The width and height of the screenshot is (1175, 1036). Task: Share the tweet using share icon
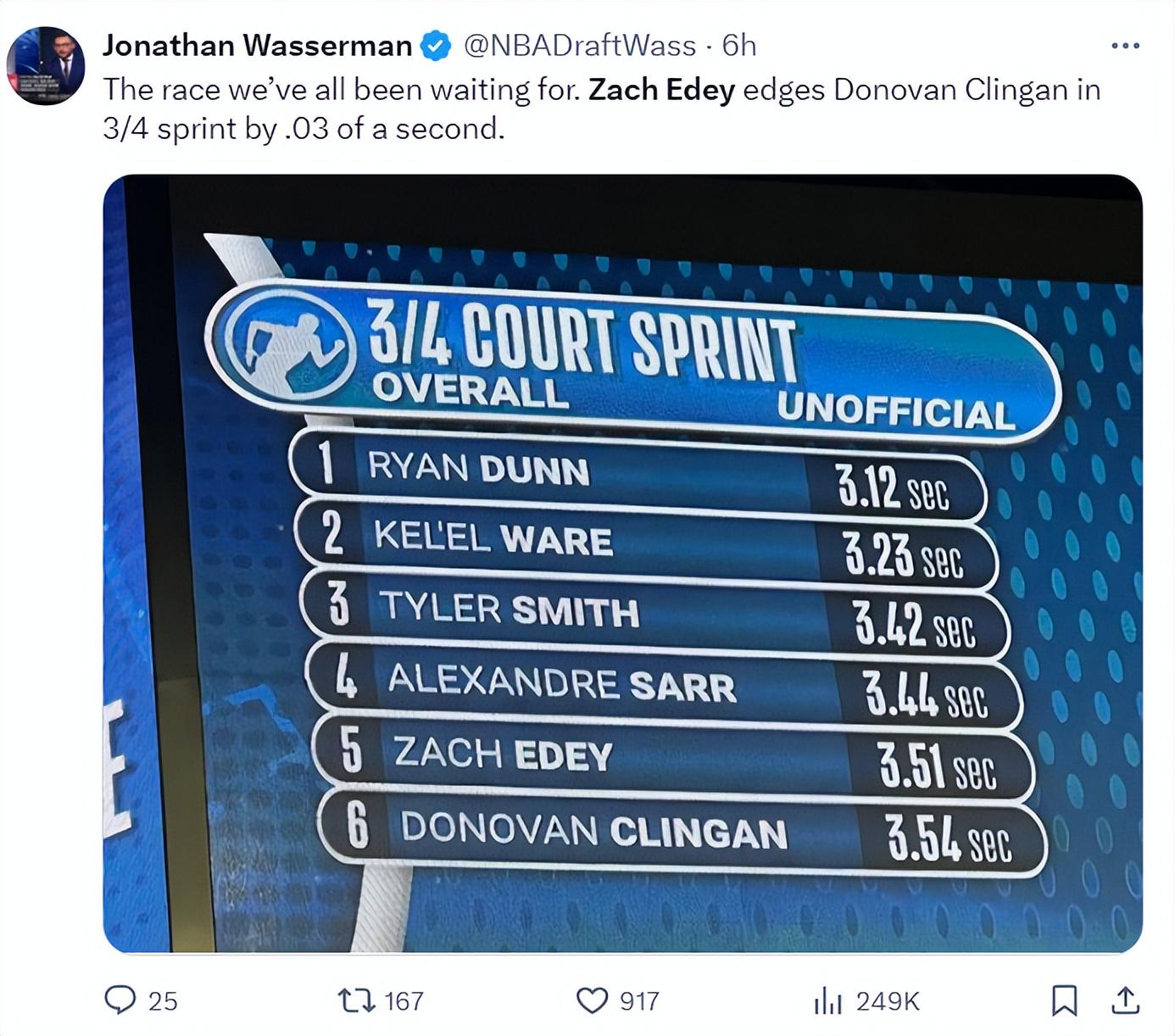1125,1000
